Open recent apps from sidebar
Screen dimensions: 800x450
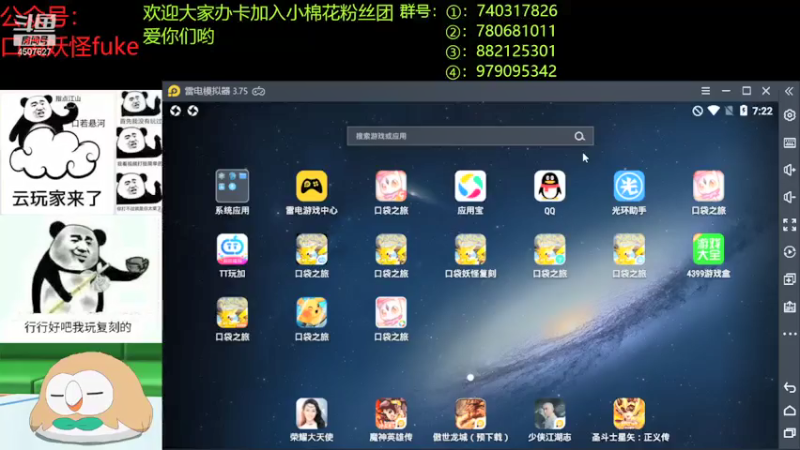[789, 433]
